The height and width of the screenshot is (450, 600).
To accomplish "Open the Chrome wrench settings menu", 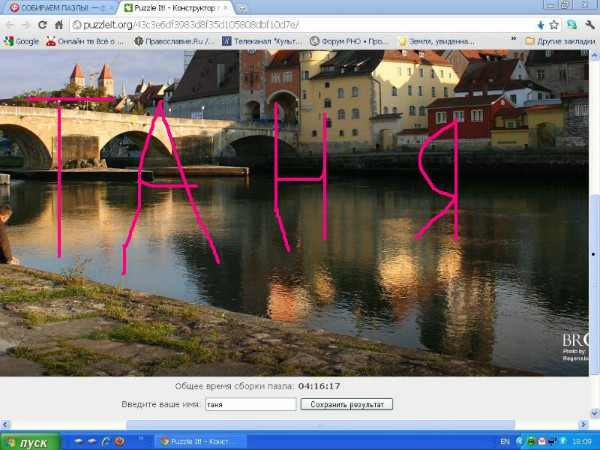I will tap(589, 24).
